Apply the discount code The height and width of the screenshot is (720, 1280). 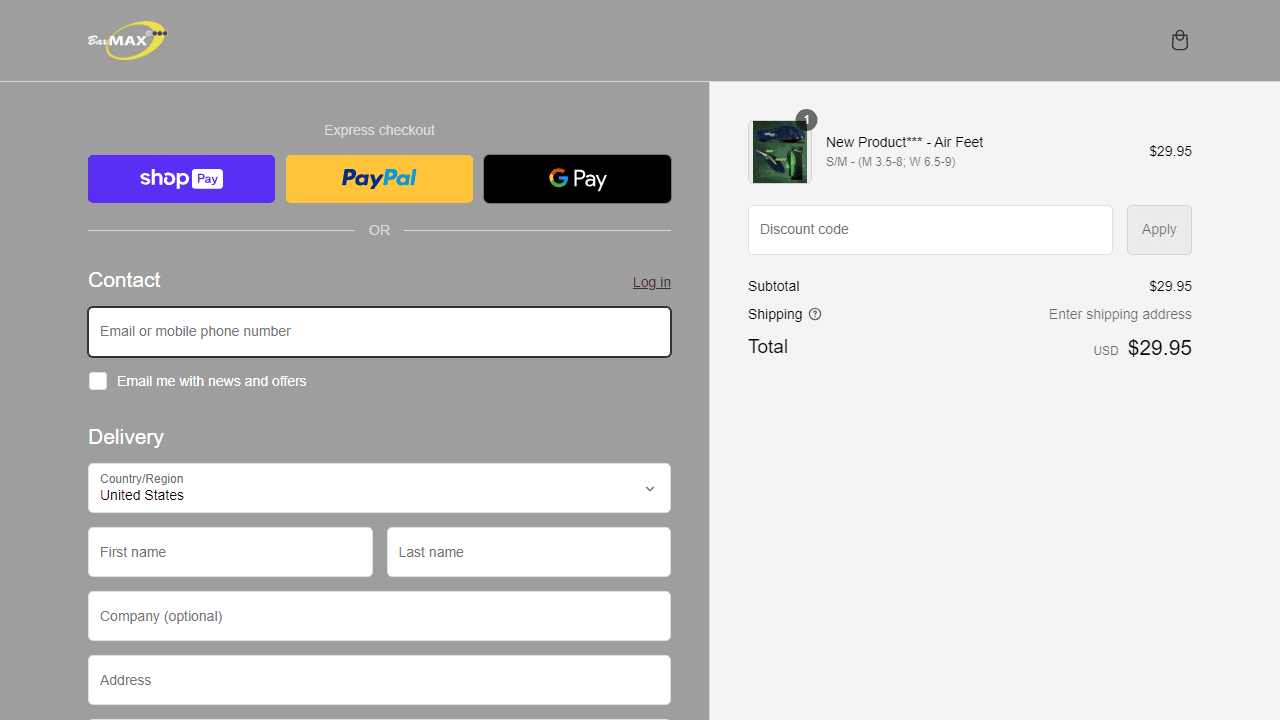click(x=1159, y=230)
